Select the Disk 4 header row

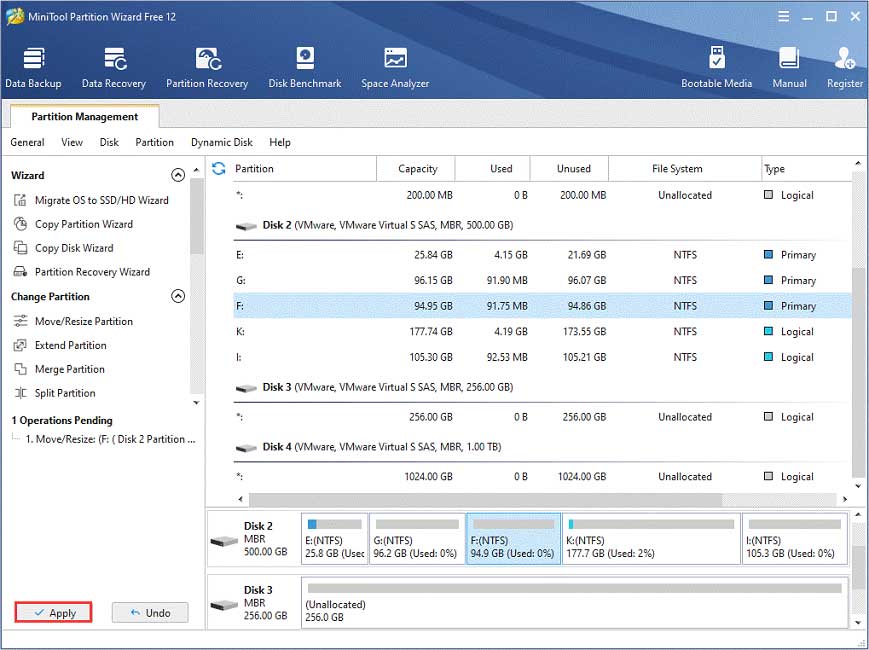point(542,447)
